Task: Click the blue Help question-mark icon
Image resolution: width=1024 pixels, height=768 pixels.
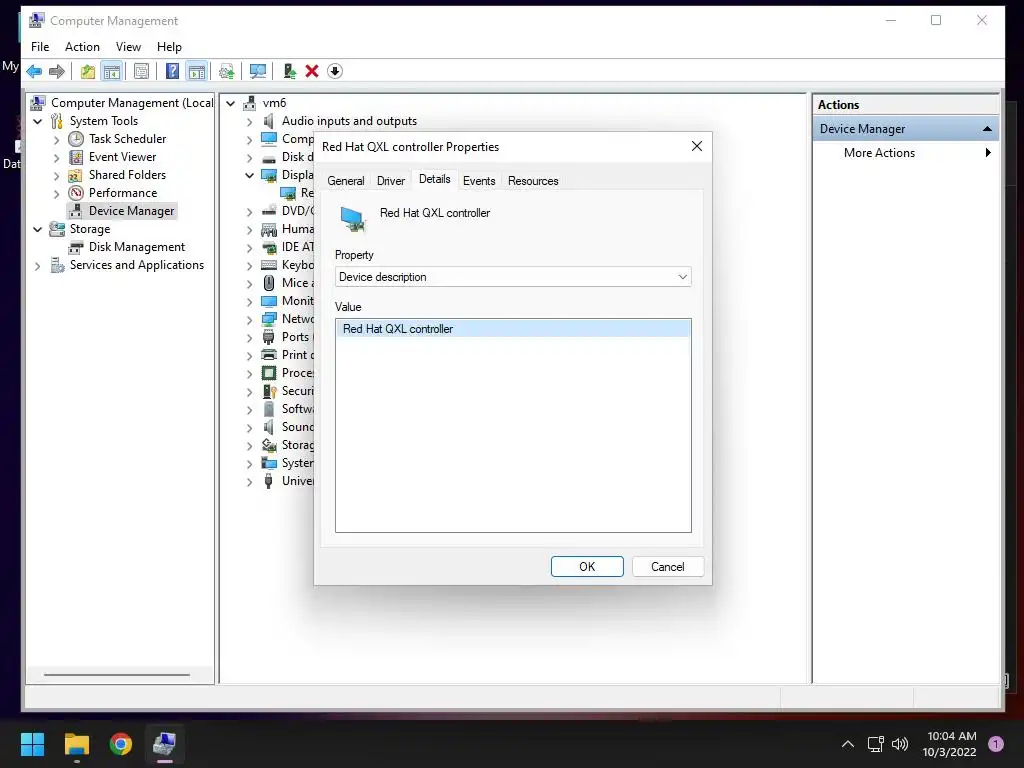Action: click(x=172, y=71)
